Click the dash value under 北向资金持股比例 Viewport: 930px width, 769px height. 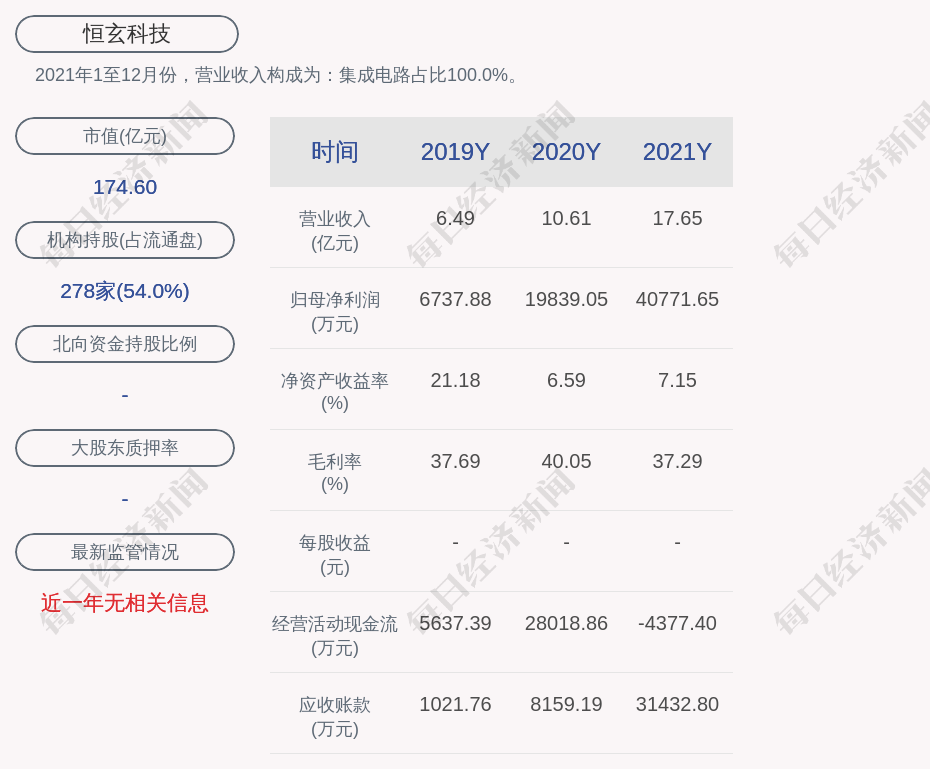click(x=125, y=395)
